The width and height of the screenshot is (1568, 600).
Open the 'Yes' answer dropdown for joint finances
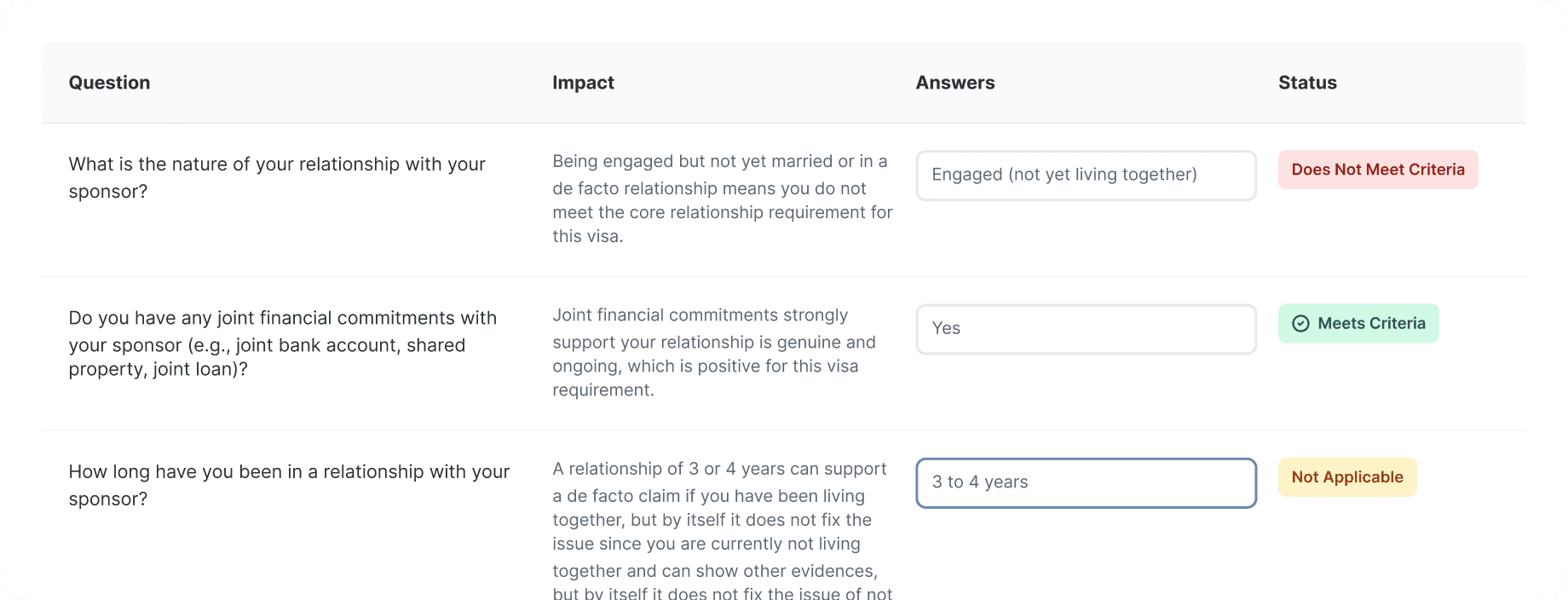click(x=1085, y=329)
